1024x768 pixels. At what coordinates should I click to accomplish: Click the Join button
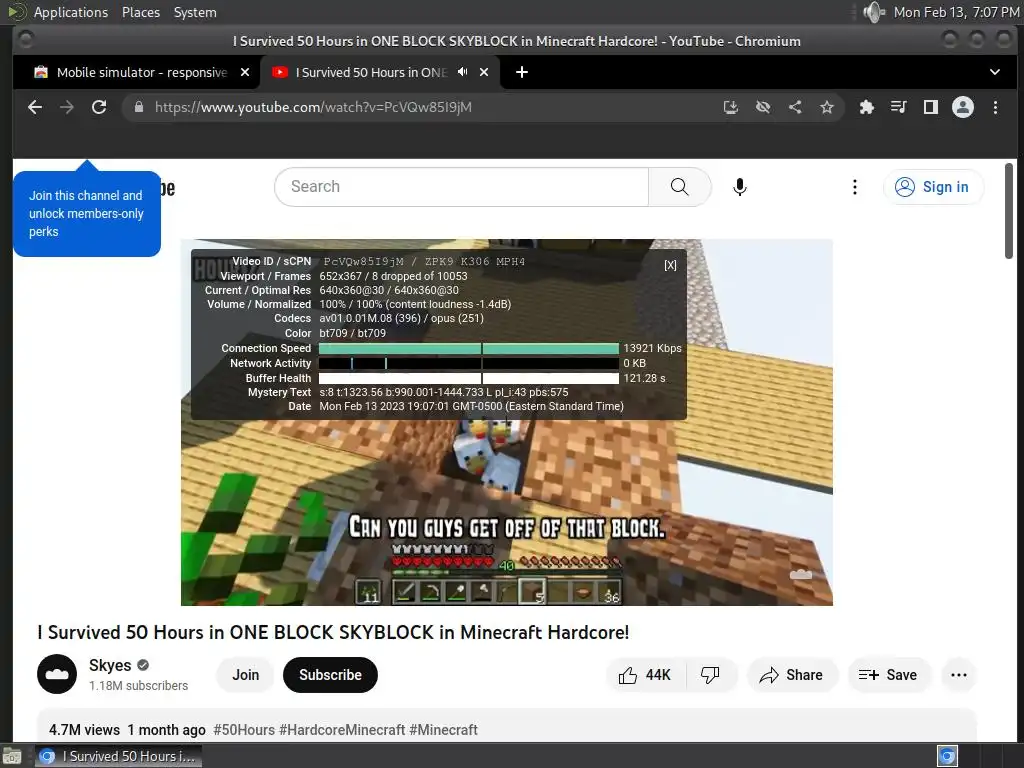[x=246, y=675]
